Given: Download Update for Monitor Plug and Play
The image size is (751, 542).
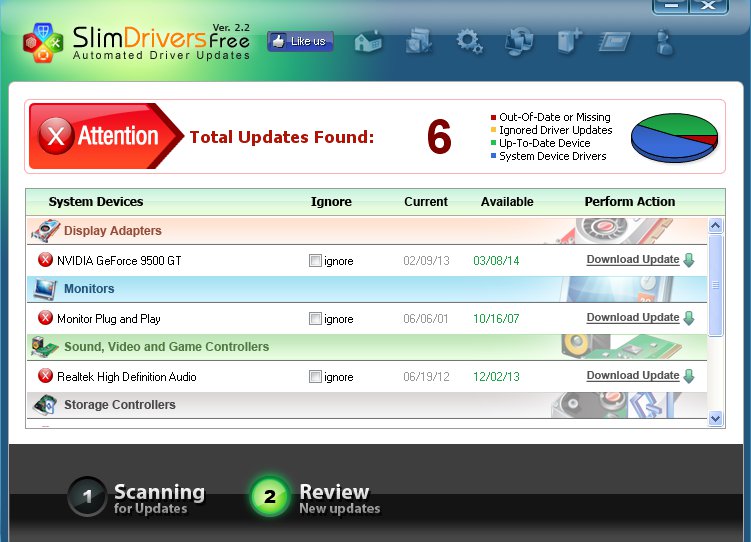Looking at the screenshot, I should (633, 317).
